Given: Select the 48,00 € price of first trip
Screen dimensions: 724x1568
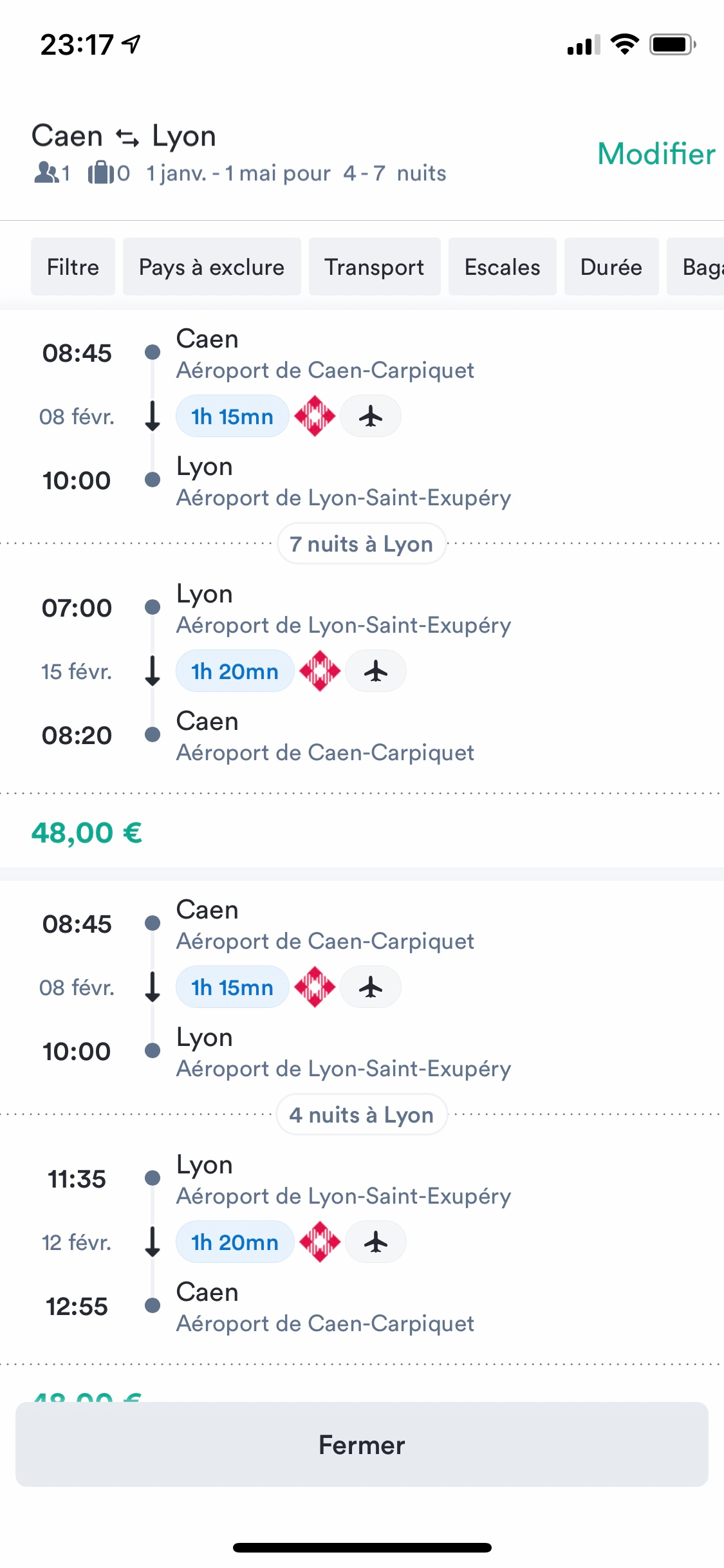Looking at the screenshot, I should pyautogui.click(x=87, y=833).
